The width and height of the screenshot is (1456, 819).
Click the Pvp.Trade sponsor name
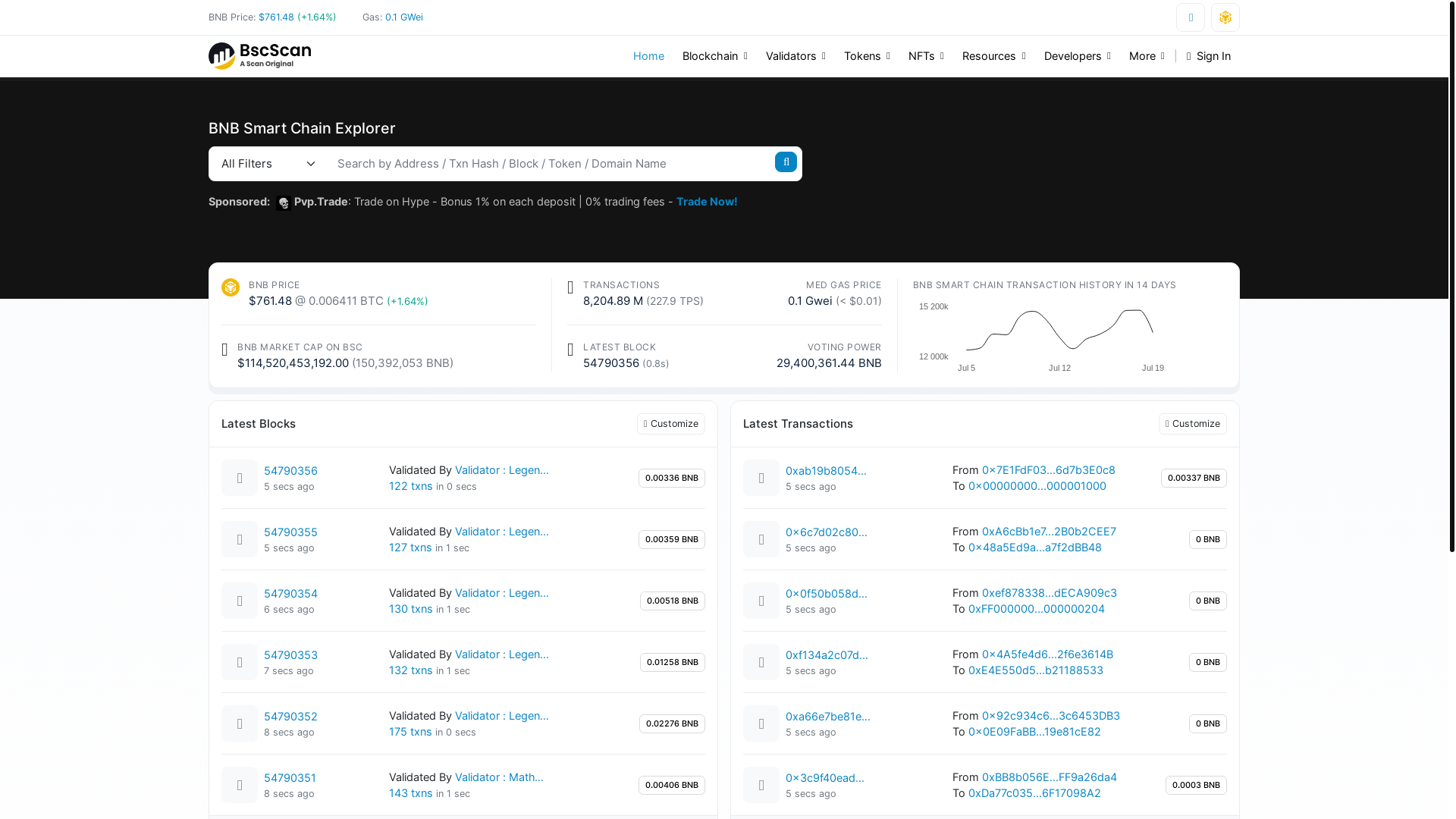click(321, 202)
